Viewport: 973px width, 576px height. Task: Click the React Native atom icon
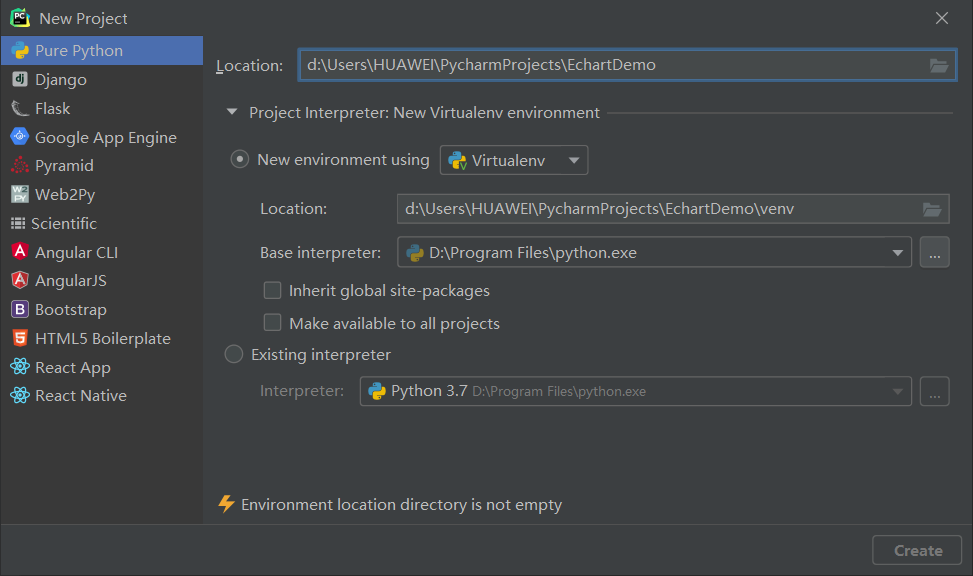pos(20,395)
